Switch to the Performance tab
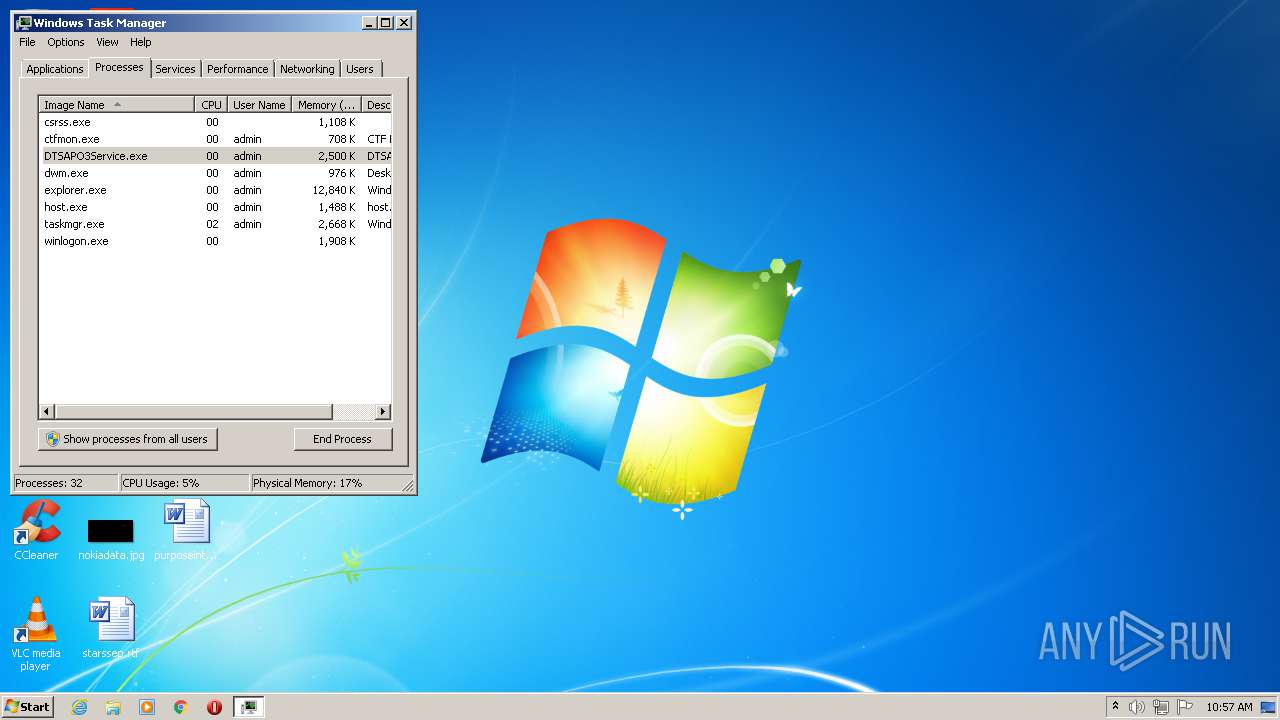1280x720 pixels. (238, 69)
